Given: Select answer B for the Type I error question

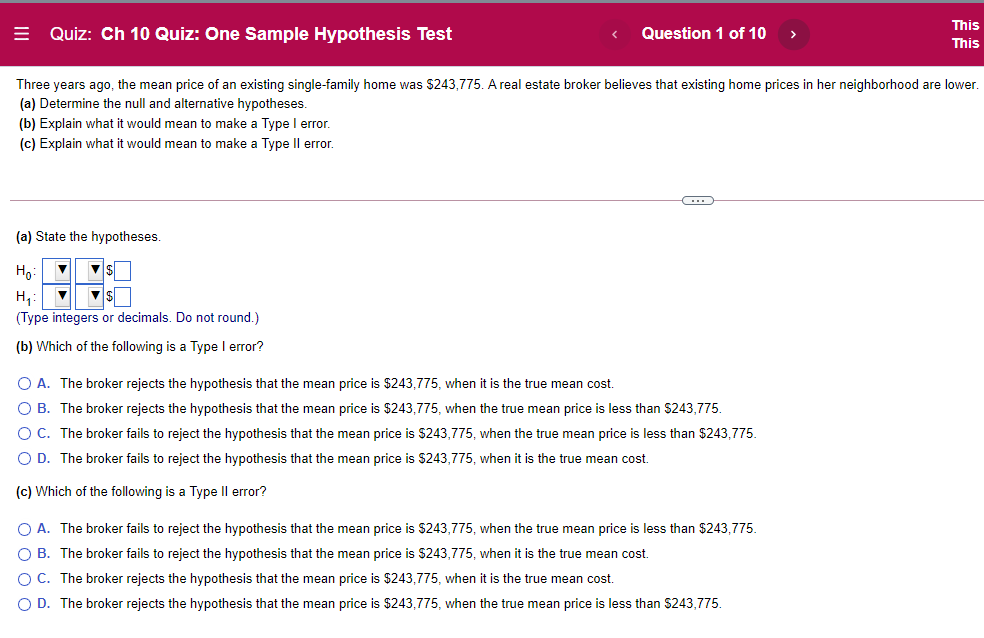Looking at the screenshot, I should tap(23, 408).
